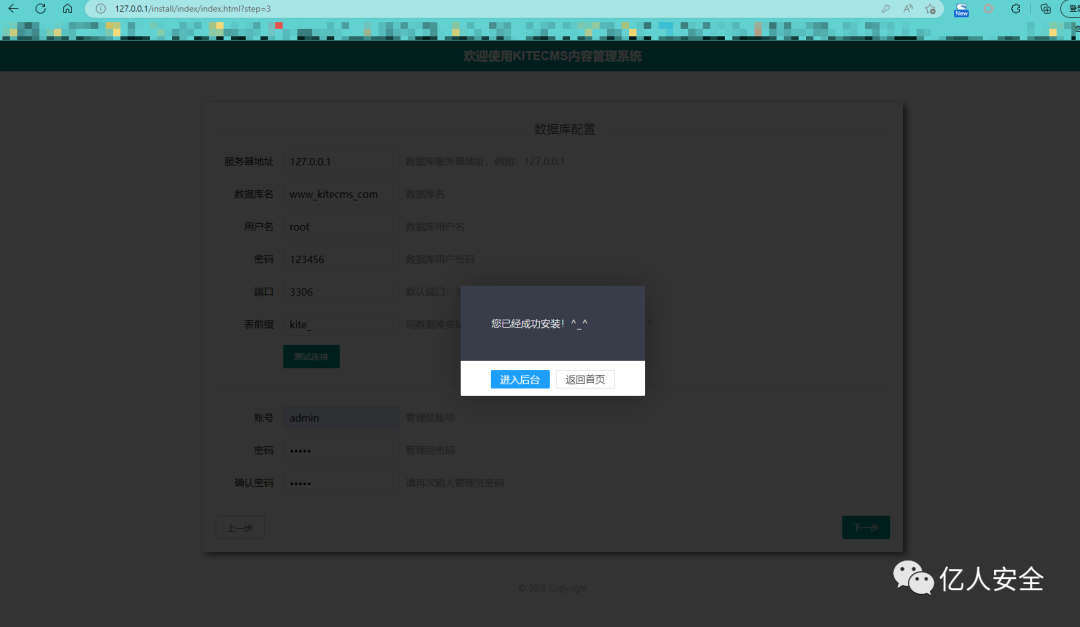Image resolution: width=1080 pixels, height=627 pixels.
Task: Focus the 服务器地址 field with 127.0.0.1
Action: (341, 161)
